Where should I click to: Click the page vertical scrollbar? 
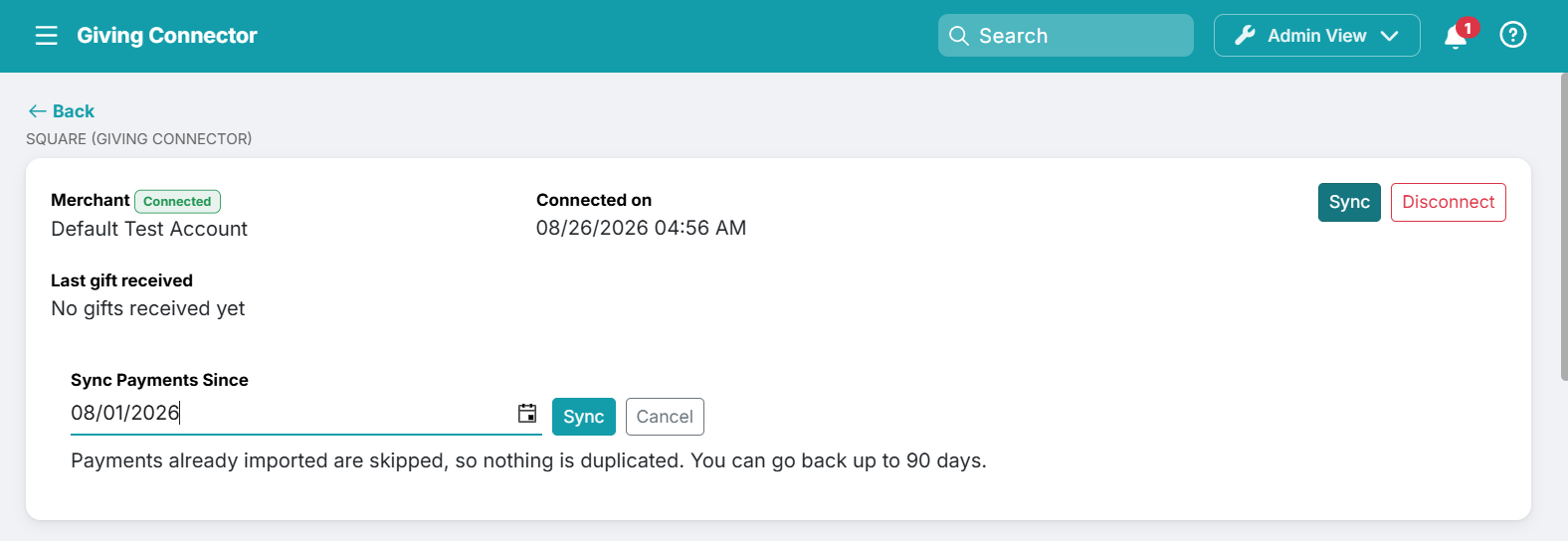[x=1563, y=227]
